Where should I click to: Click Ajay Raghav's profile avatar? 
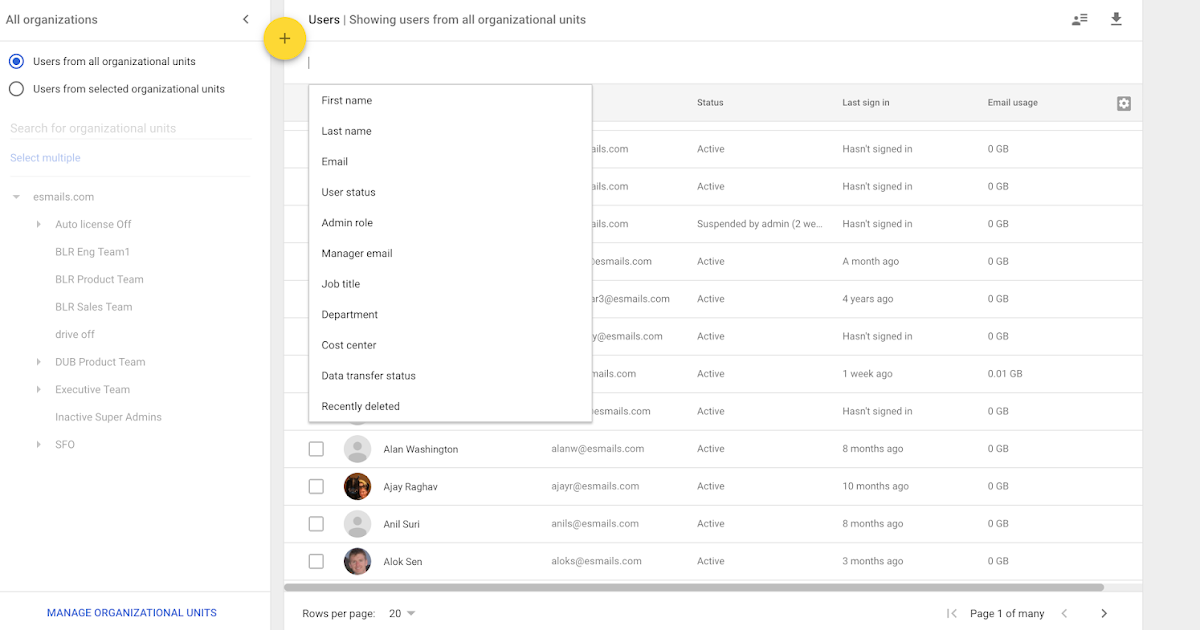357,486
